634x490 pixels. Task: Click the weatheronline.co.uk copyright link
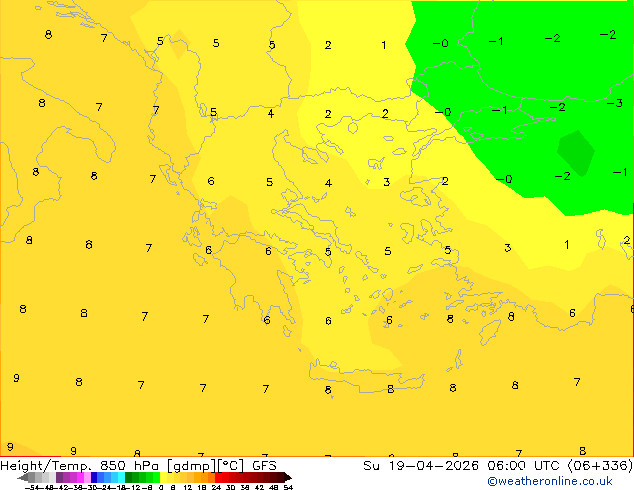tap(549, 481)
